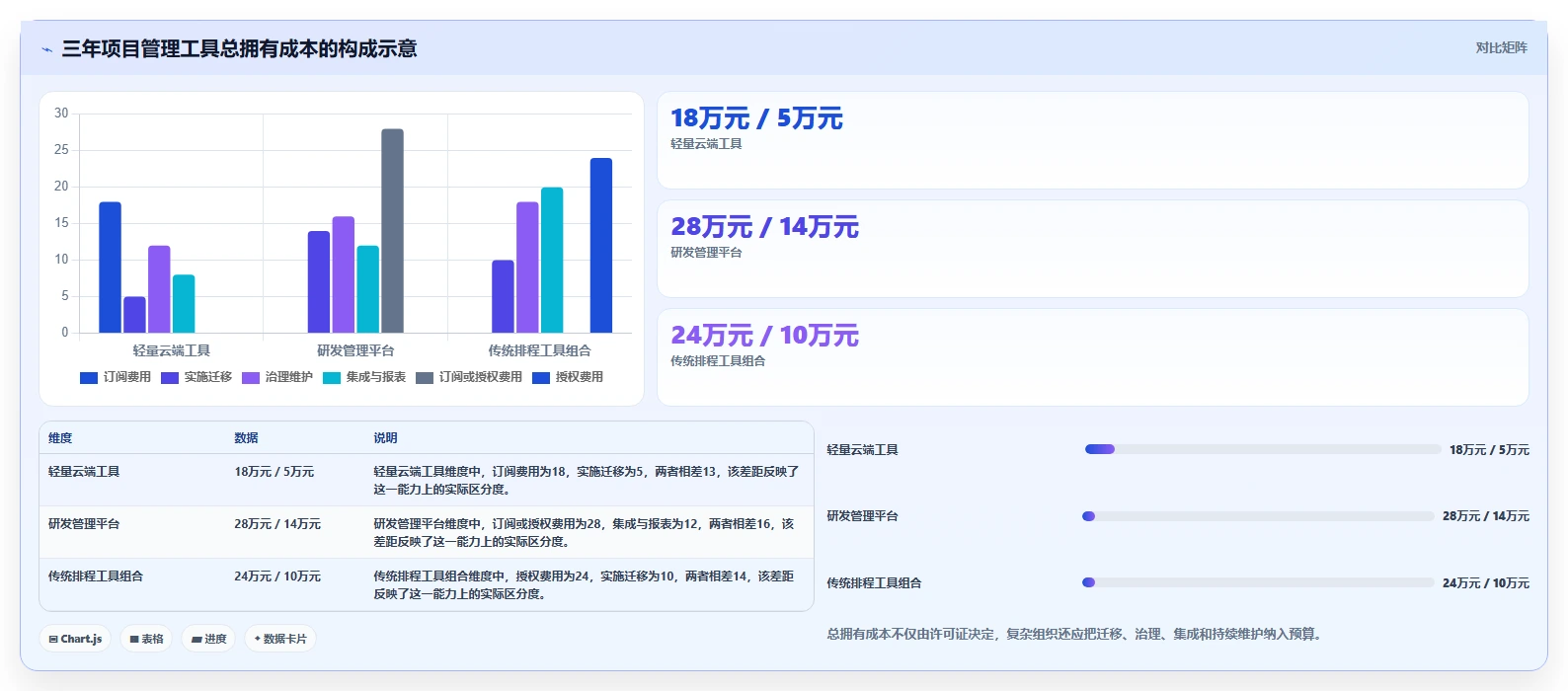Screen dimensions: 1568x691
Task: Select the 28万元 / 14万元 data card
Action: click(x=1093, y=249)
